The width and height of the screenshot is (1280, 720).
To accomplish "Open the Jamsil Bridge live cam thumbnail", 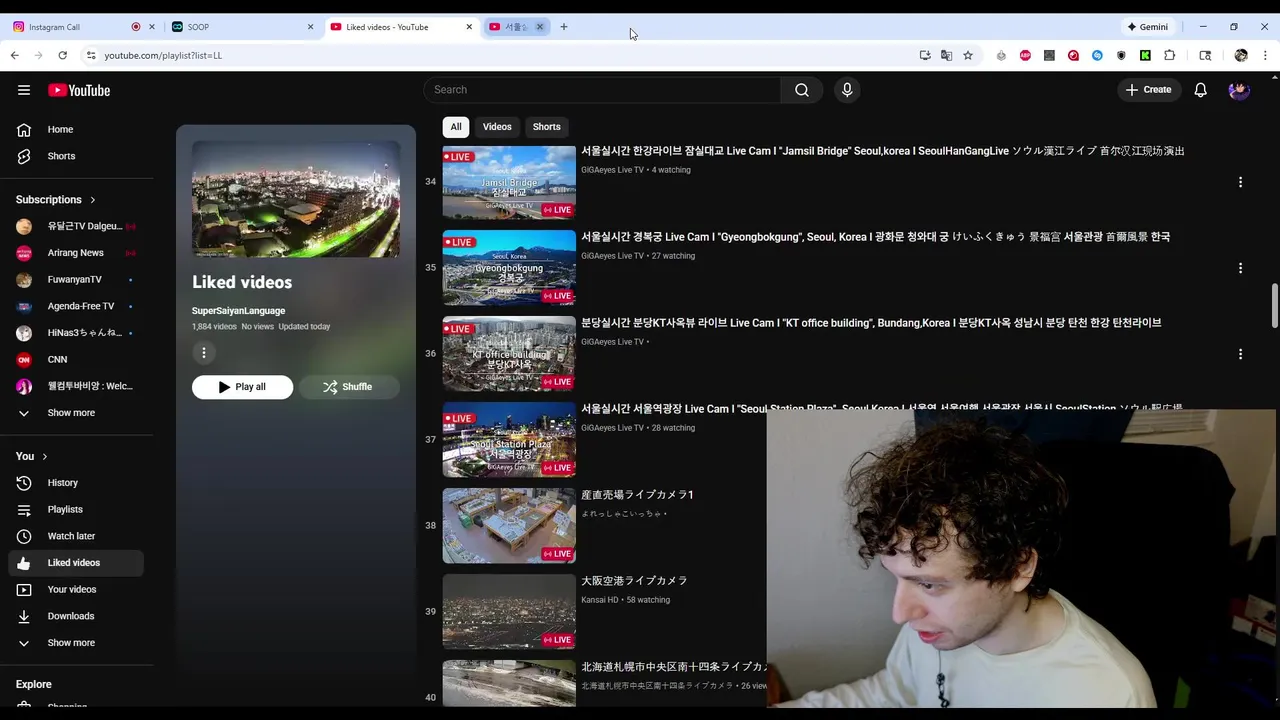I will click(x=509, y=182).
